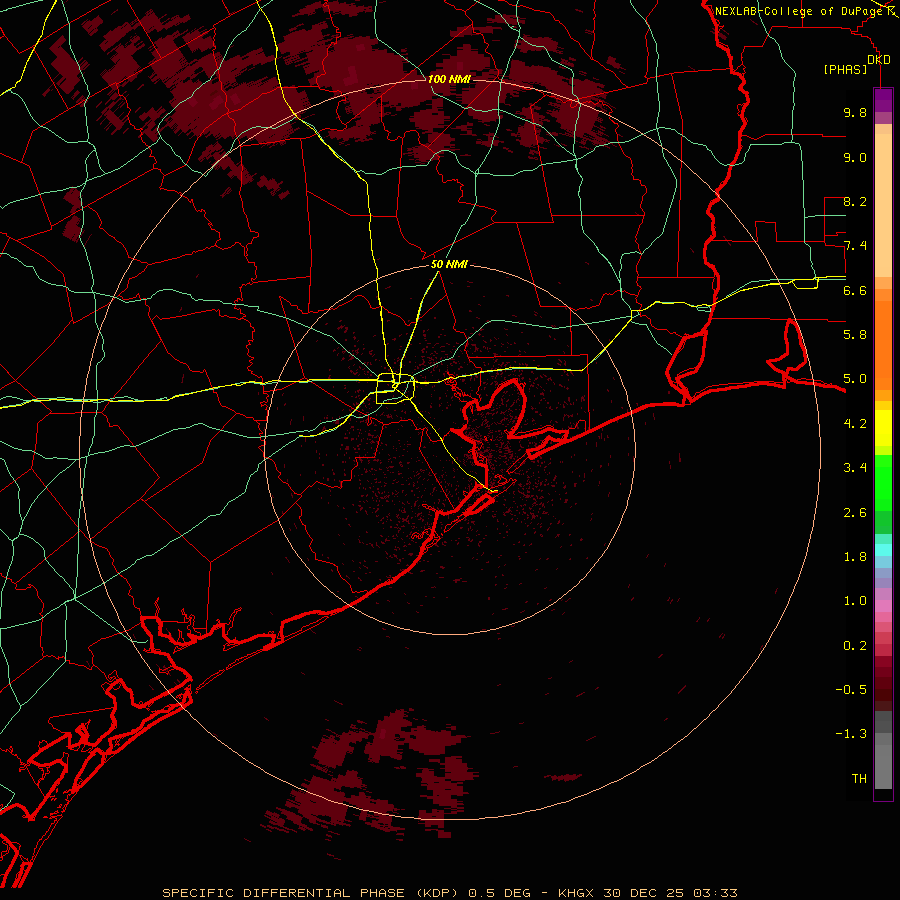The width and height of the screenshot is (900, 900).
Task: Click the 9.0 value on the color scale
Action: pos(855,157)
